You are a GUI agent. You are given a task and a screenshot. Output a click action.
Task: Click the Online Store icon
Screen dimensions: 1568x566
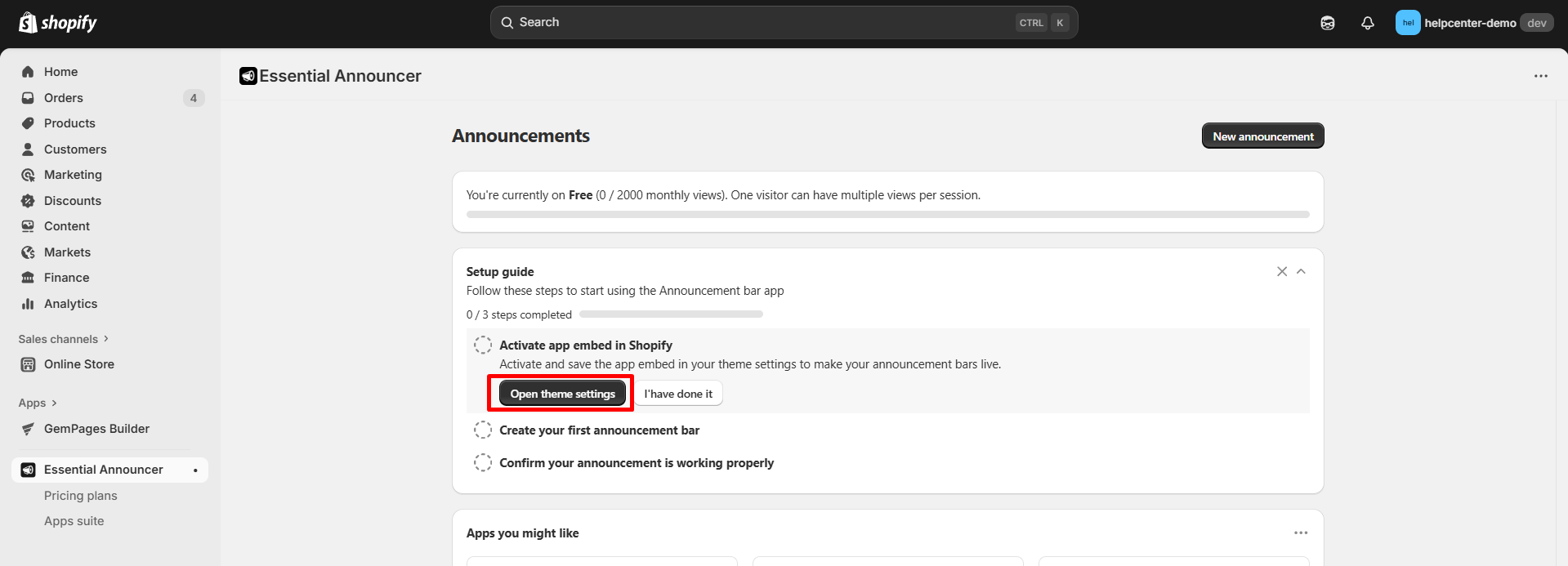(x=28, y=364)
